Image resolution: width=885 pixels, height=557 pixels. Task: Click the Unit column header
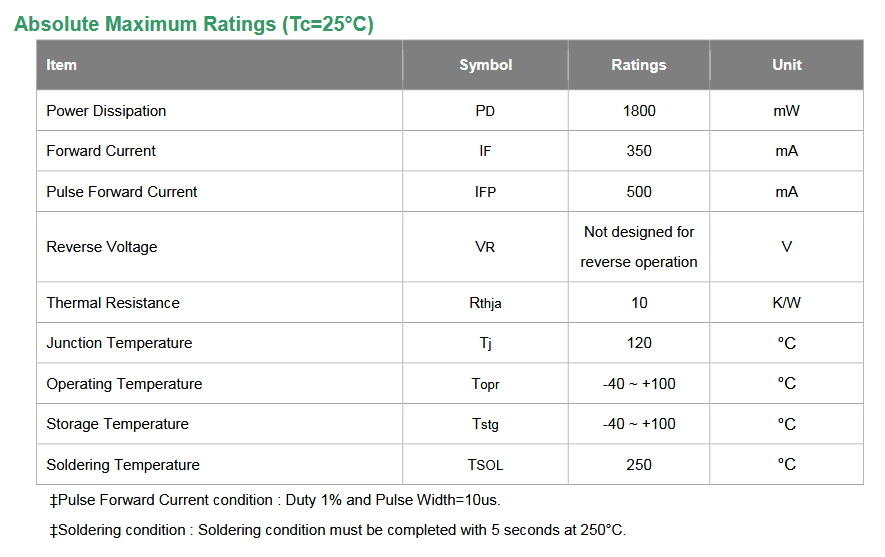click(x=787, y=65)
